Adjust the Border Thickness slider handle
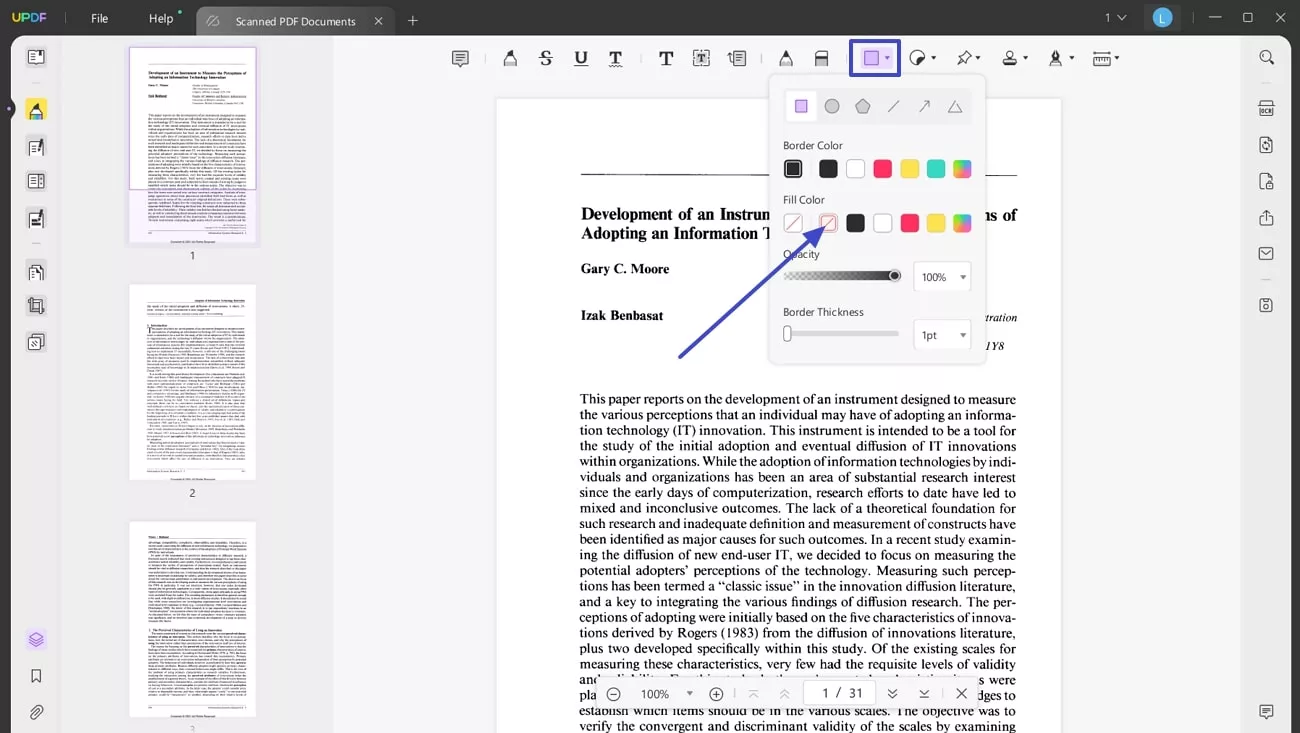Viewport: 1300px width, 733px height. click(x=787, y=334)
